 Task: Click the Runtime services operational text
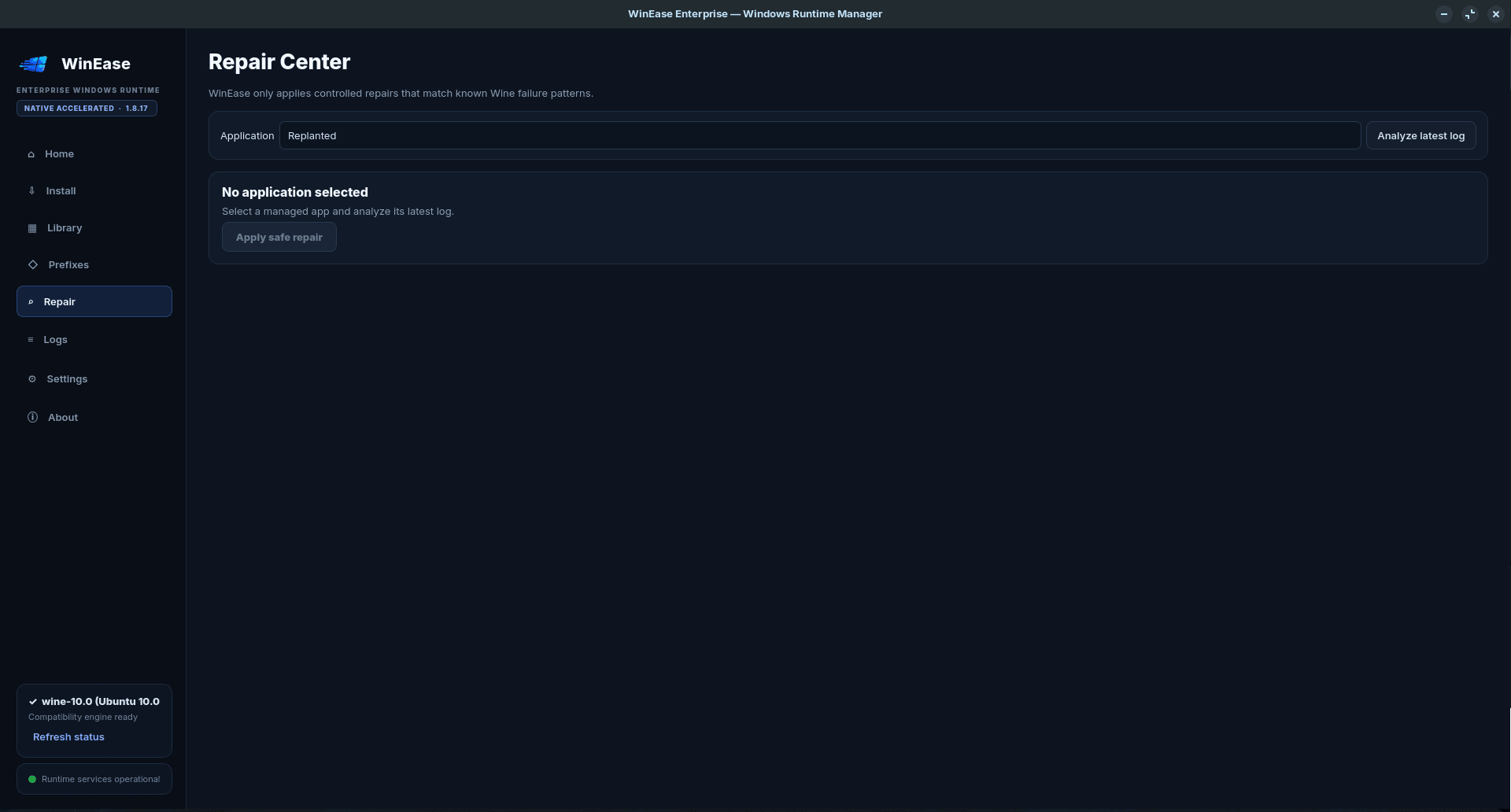coord(101,779)
